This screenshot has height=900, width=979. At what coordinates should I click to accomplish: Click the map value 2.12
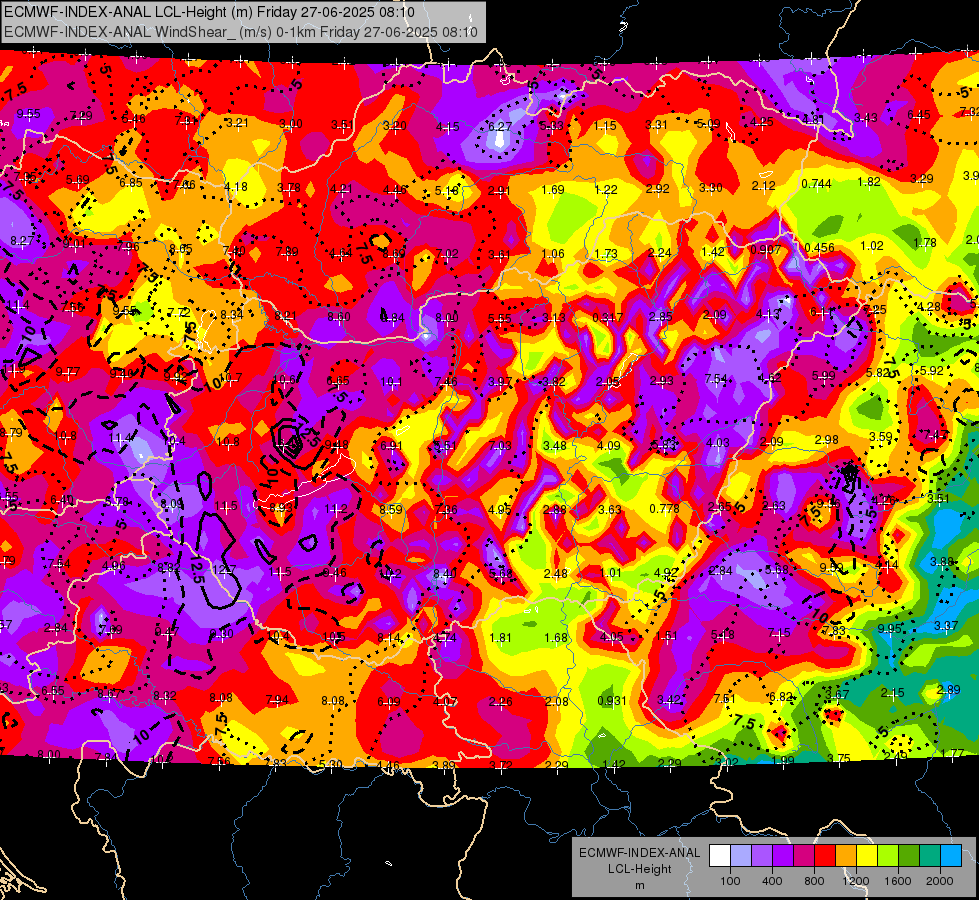point(764,185)
